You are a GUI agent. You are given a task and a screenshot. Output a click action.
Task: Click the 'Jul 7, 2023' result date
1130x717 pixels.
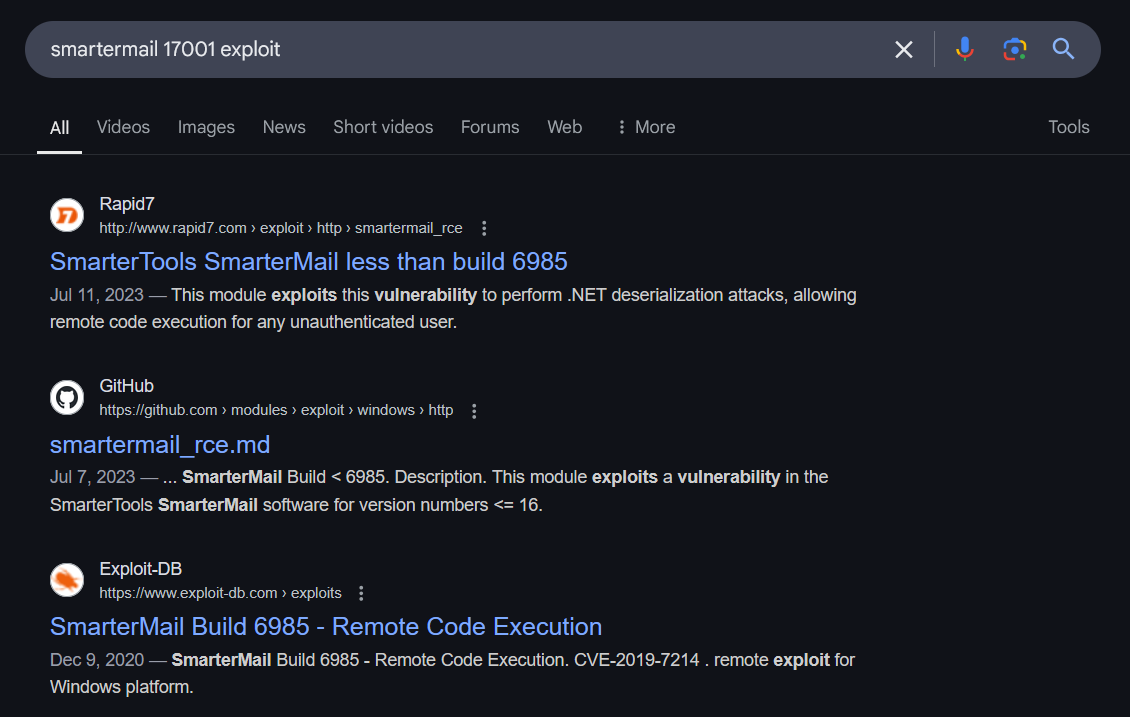point(92,477)
